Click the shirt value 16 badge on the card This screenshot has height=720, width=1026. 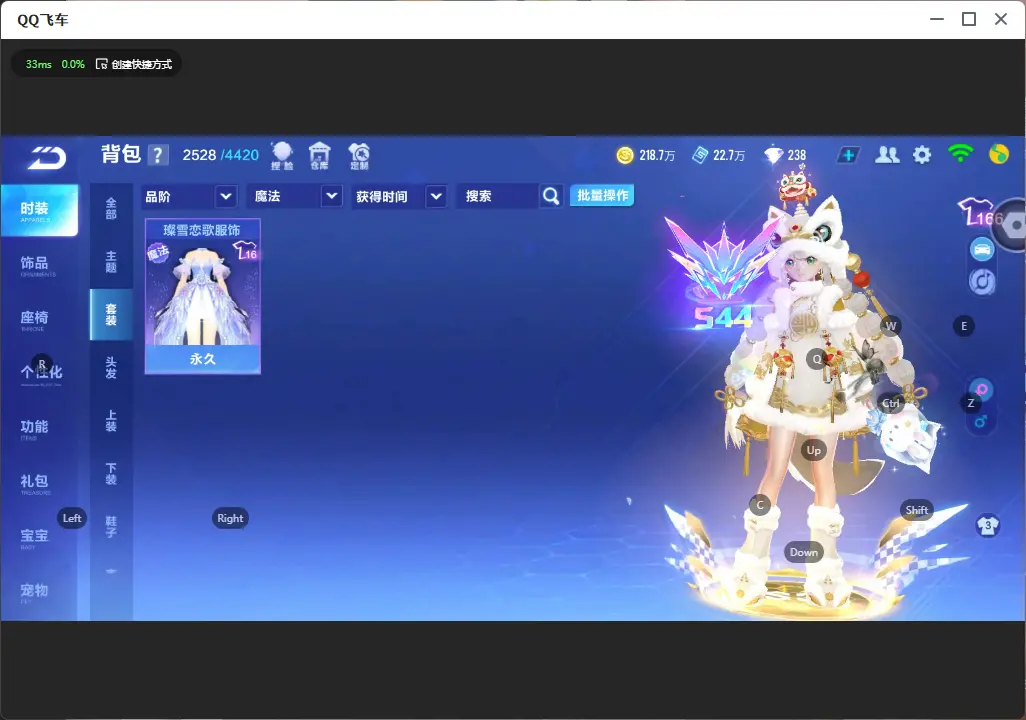(245, 250)
